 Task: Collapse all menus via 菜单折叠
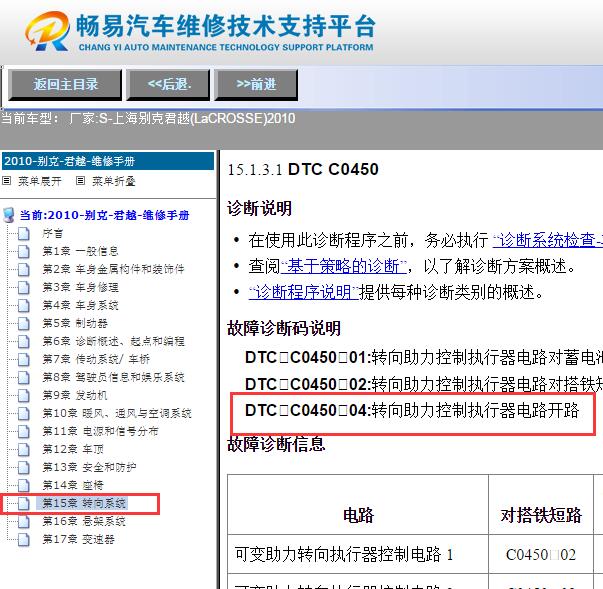coord(114,181)
